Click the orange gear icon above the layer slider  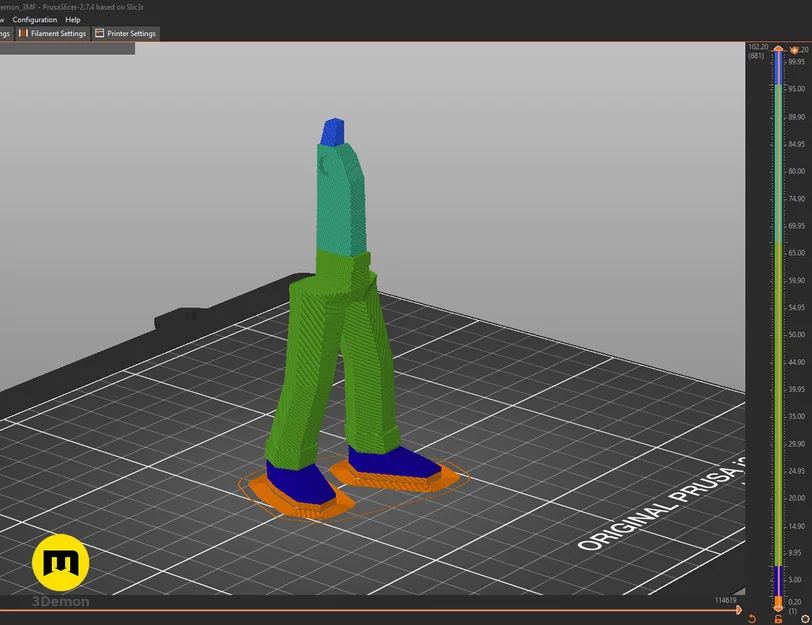[x=795, y=50]
